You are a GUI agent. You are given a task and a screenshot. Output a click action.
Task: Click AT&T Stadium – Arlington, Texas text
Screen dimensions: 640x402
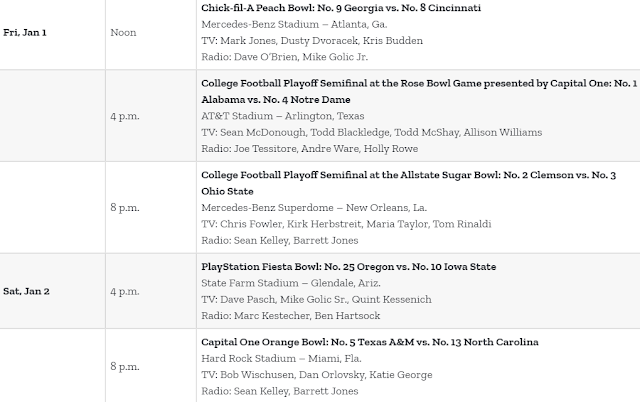pos(282,116)
